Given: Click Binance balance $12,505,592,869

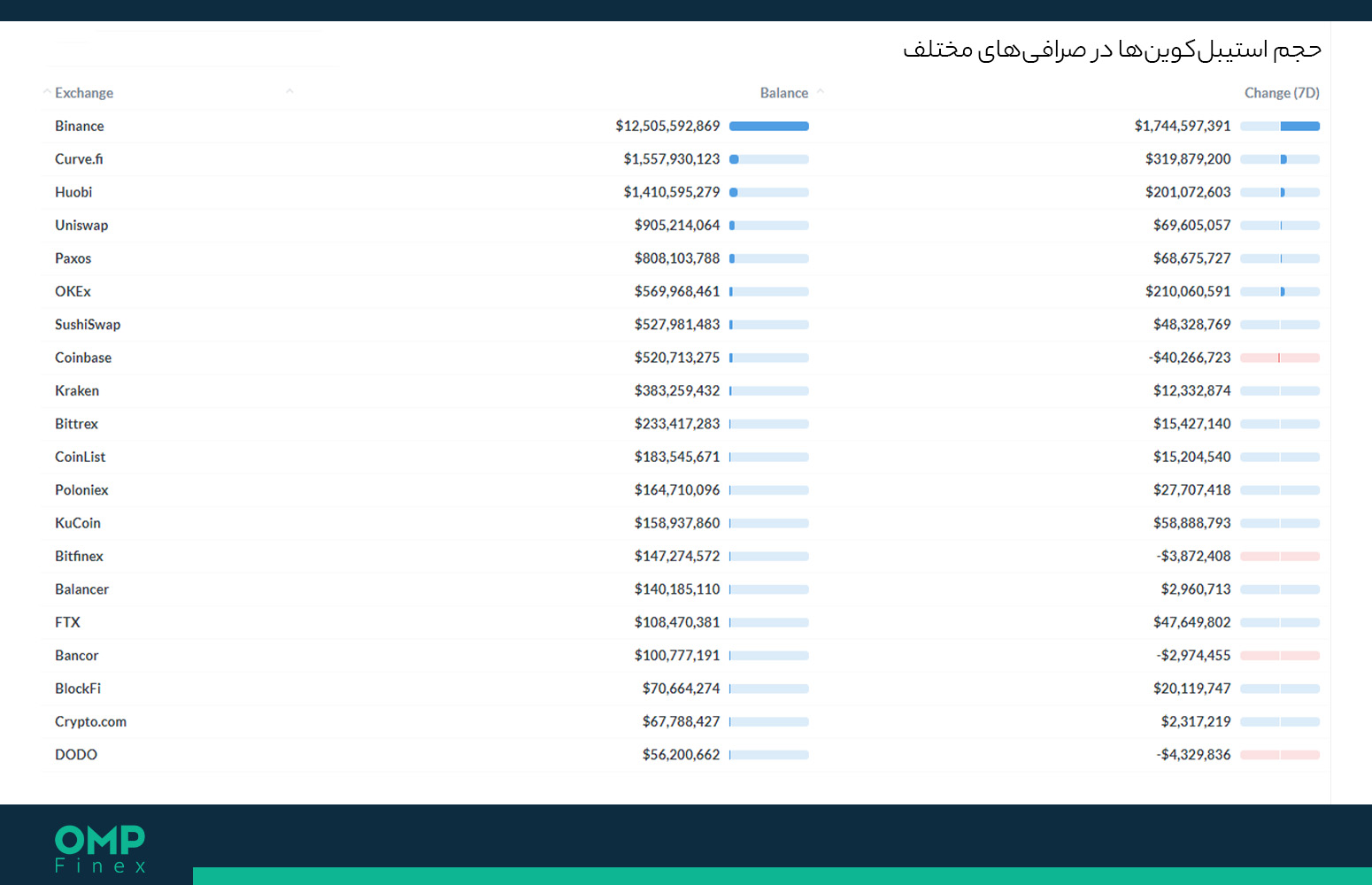Looking at the screenshot, I should click(667, 127).
